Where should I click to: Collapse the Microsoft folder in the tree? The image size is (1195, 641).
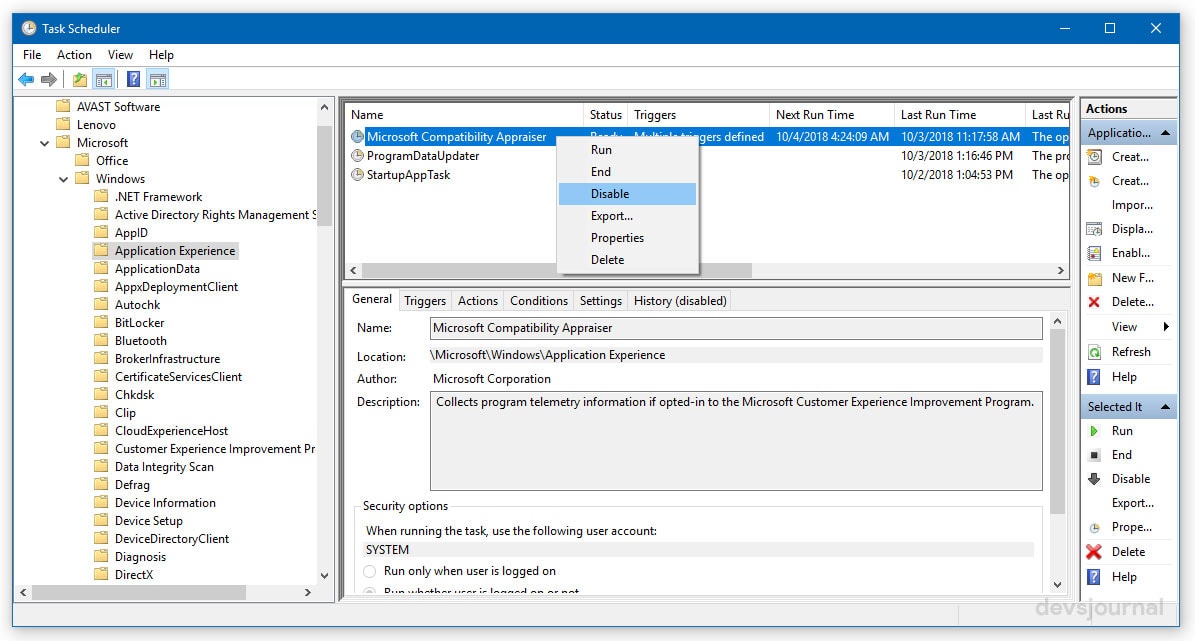(x=45, y=143)
